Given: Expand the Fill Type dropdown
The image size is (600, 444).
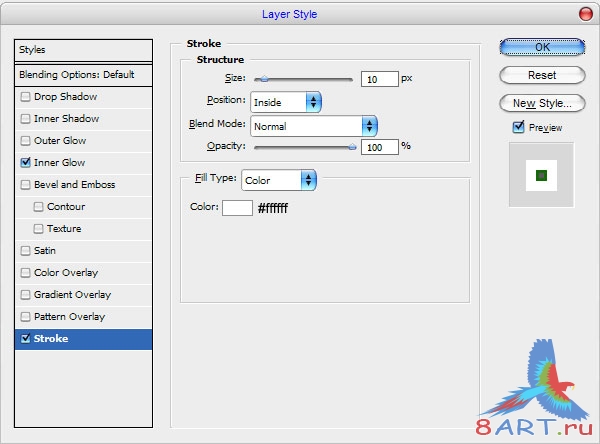Looking at the screenshot, I should (x=278, y=181).
